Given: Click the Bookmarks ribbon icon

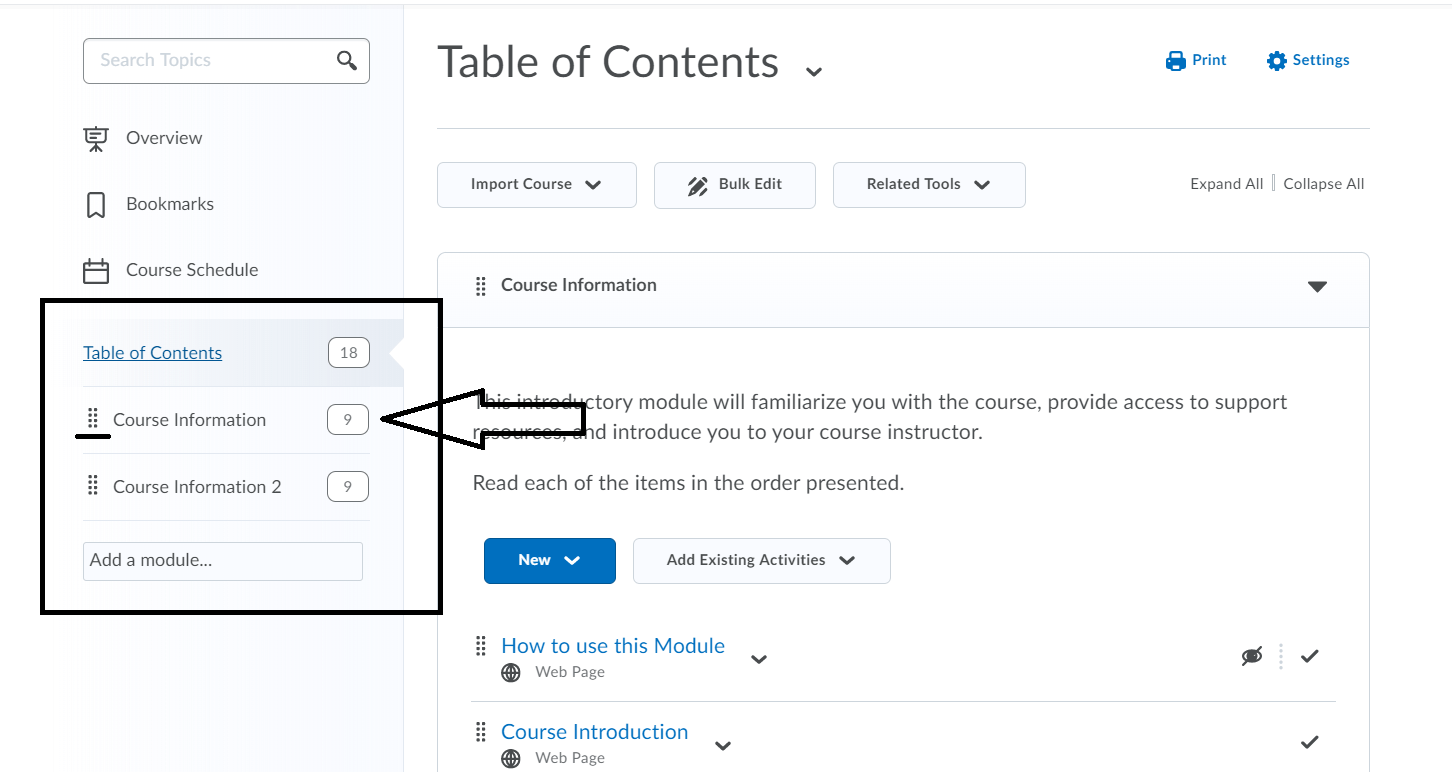Looking at the screenshot, I should click(96, 205).
